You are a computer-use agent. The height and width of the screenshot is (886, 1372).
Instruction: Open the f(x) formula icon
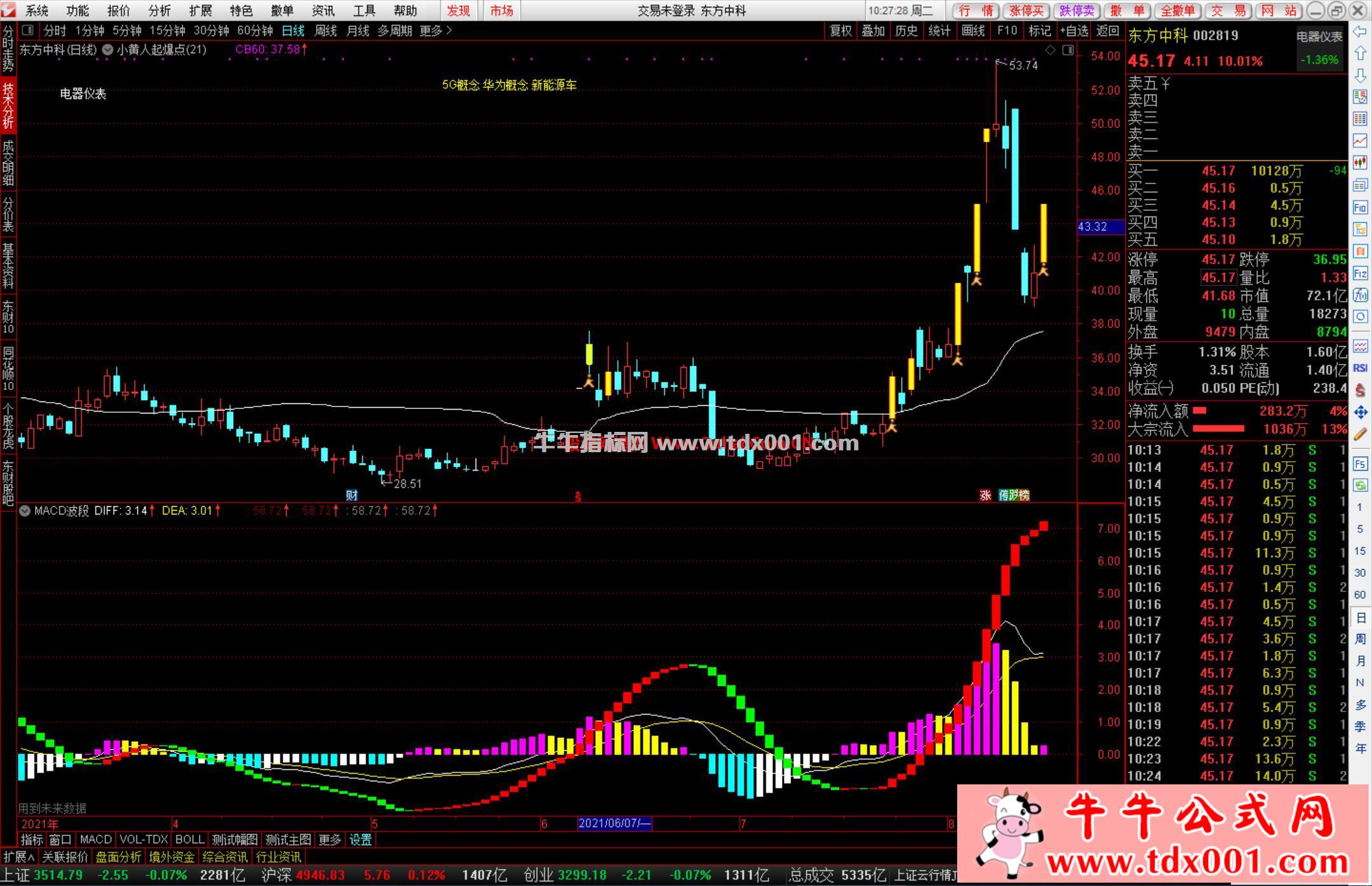1360,295
